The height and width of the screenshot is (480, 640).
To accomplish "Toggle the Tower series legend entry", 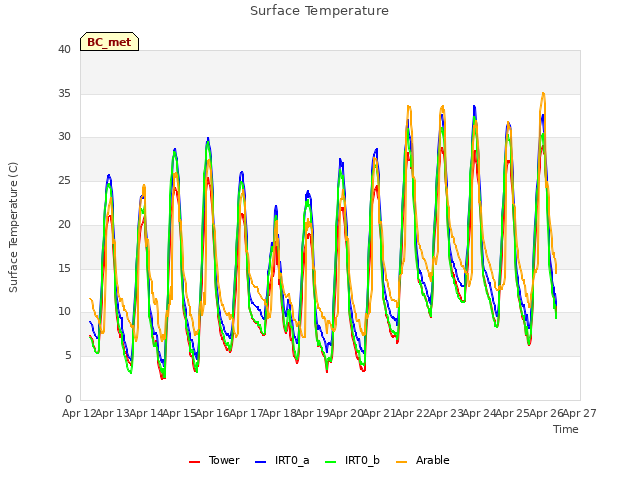I will [214, 460].
